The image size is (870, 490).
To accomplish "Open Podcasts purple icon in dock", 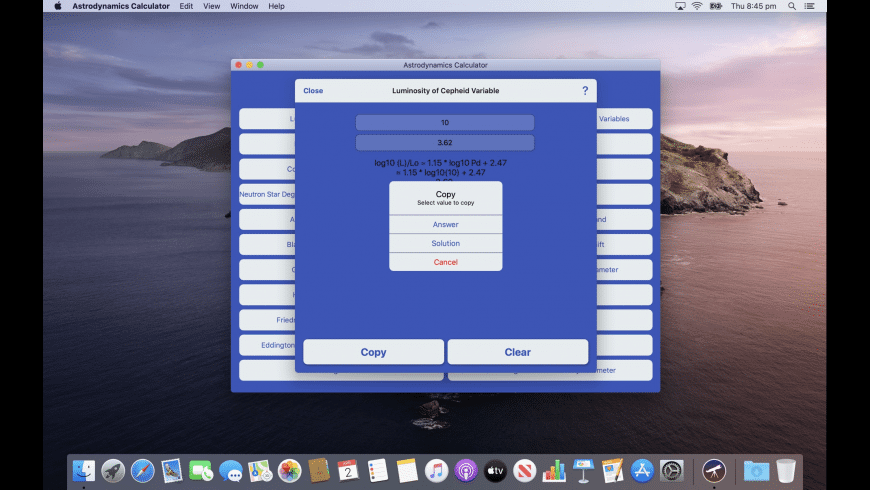I will pyautogui.click(x=466, y=471).
